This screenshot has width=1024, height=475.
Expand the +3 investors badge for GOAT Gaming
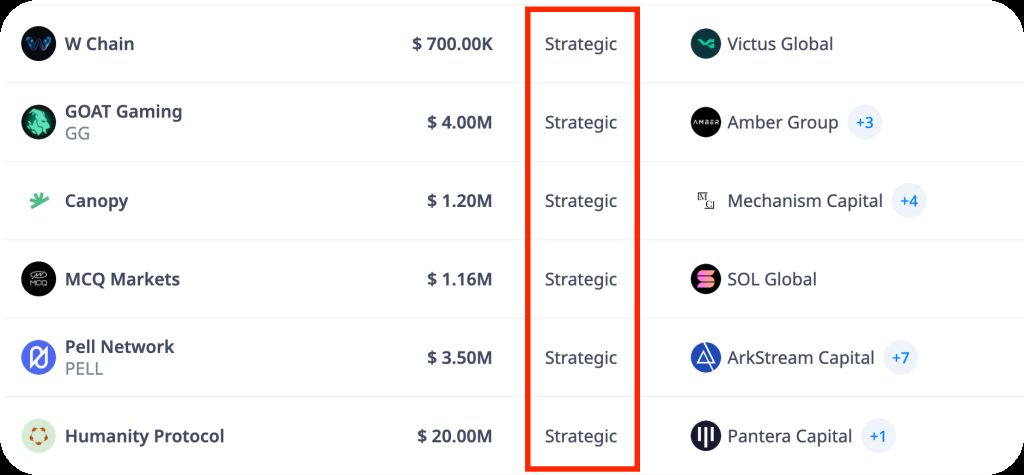point(864,123)
